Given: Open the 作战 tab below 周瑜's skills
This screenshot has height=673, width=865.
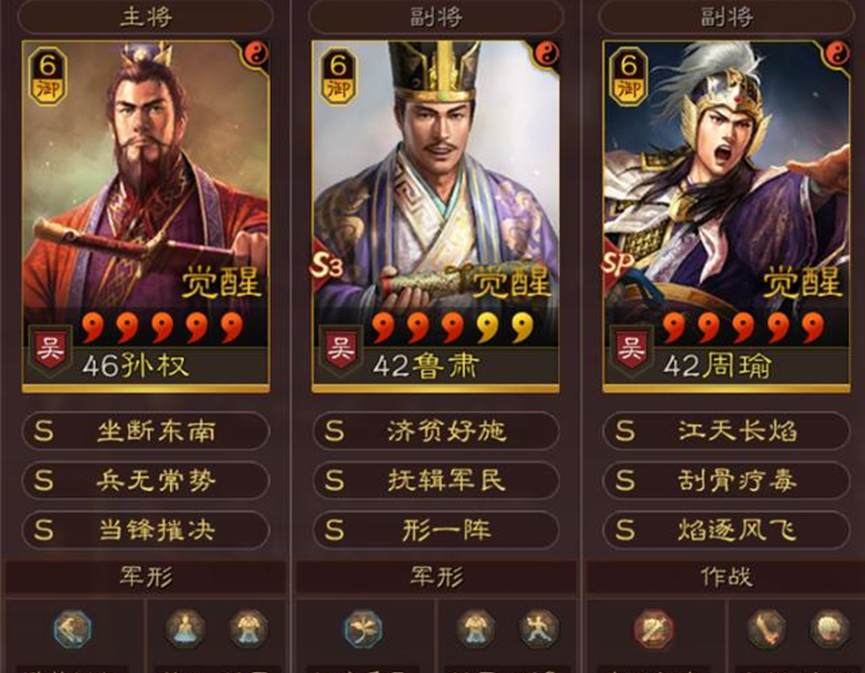Looking at the screenshot, I should click(726, 577).
